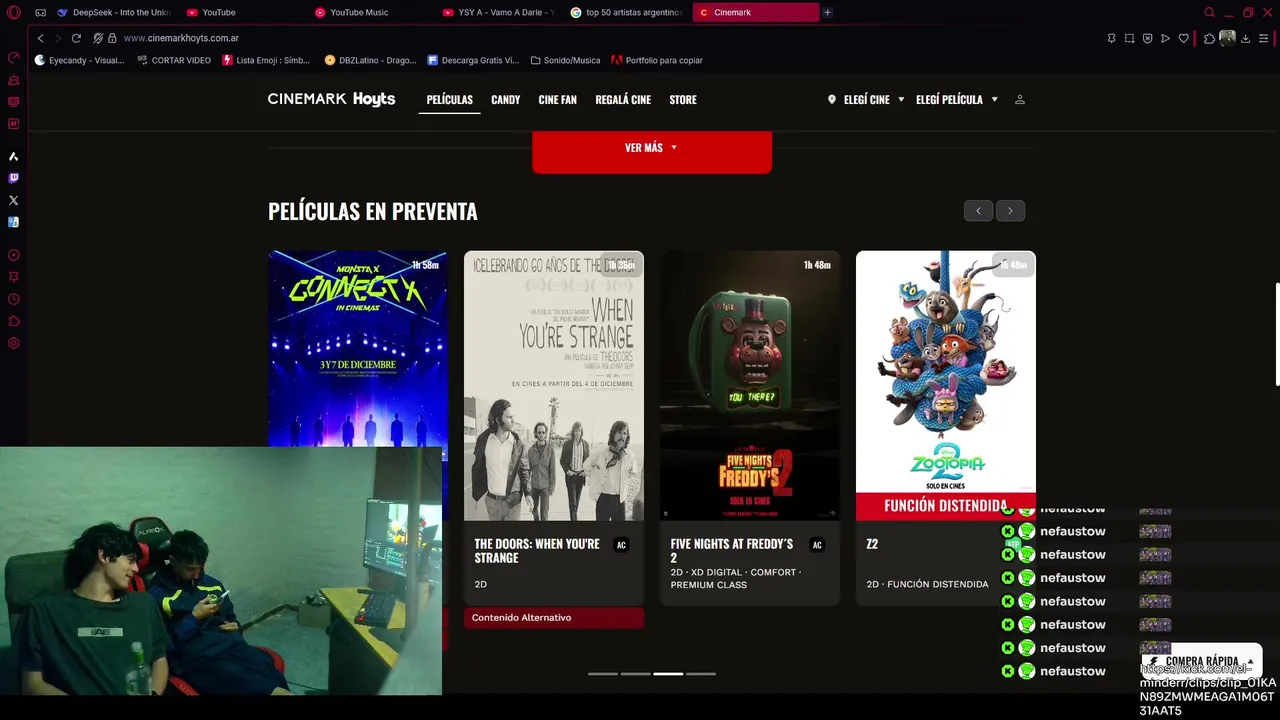Open sidebar Settings gear icon
Viewport: 1280px width, 720px height.
point(14,343)
